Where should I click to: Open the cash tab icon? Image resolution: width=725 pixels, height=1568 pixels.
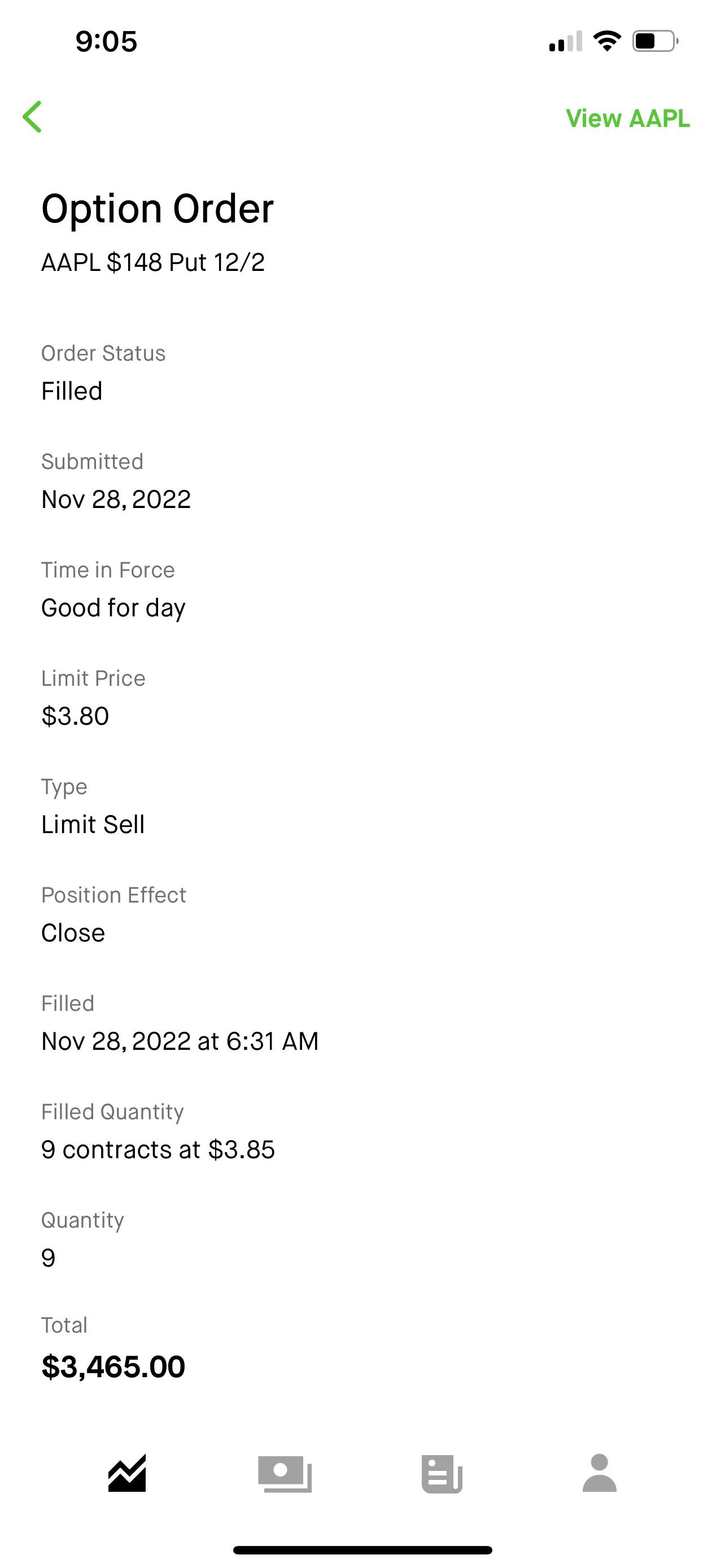285,1474
